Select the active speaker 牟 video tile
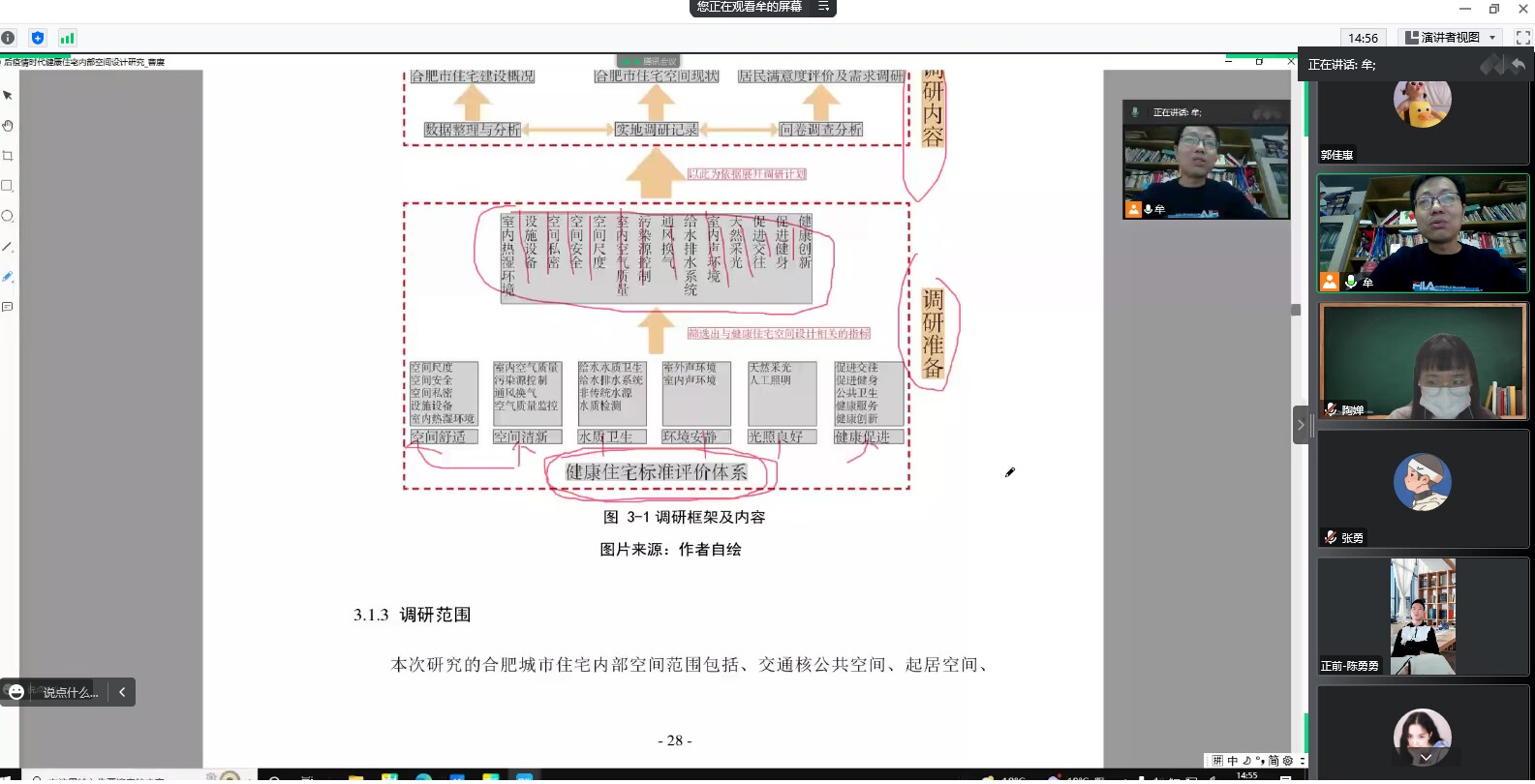This screenshot has width=1535, height=784. 1423,233
